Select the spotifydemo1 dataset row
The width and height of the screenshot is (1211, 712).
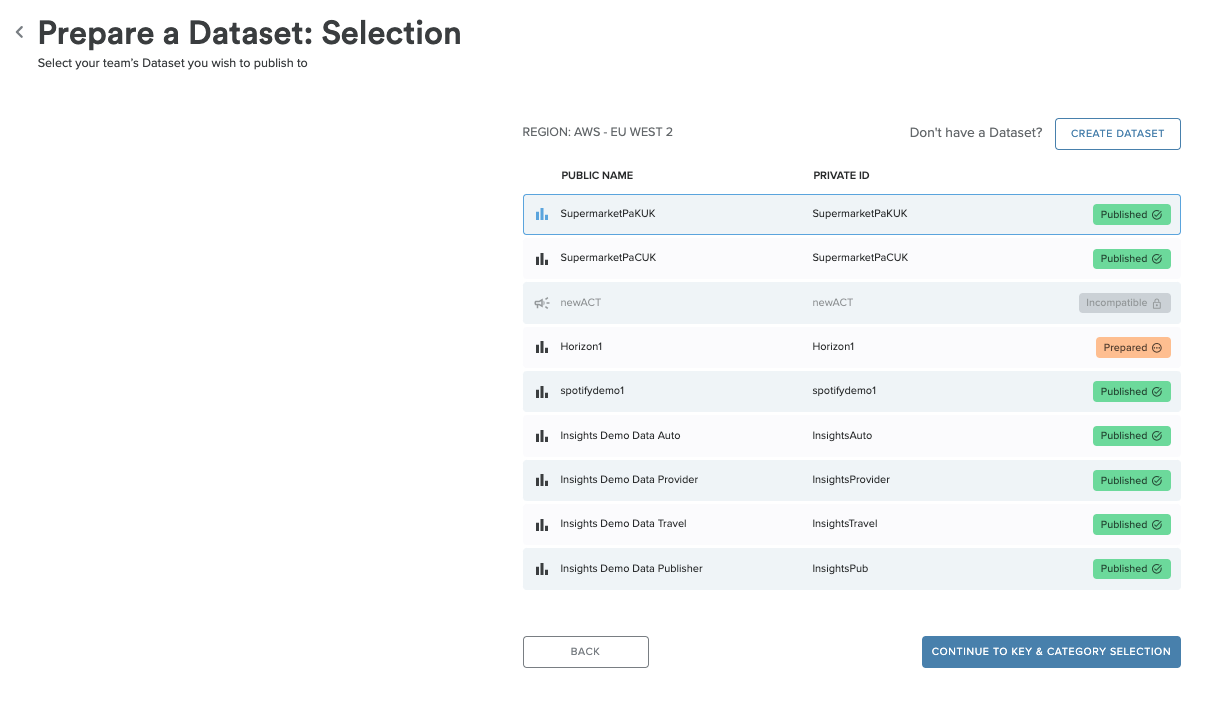tap(750, 391)
